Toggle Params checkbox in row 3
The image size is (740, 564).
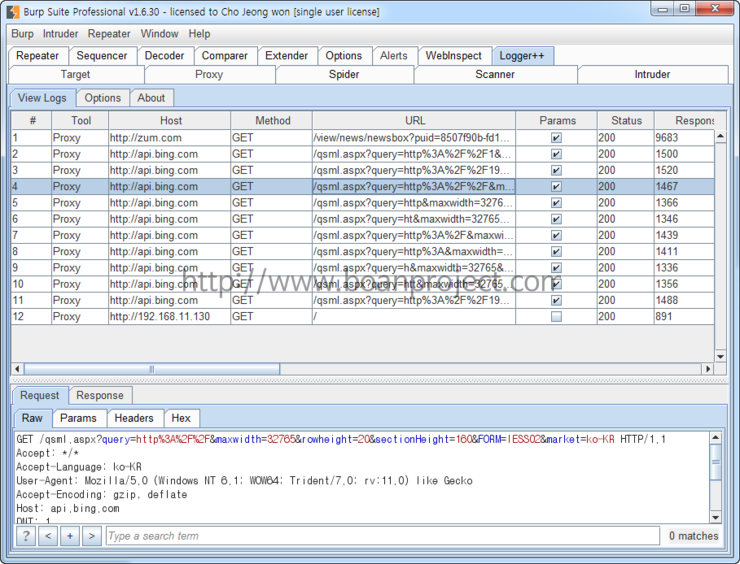pyautogui.click(x=556, y=170)
